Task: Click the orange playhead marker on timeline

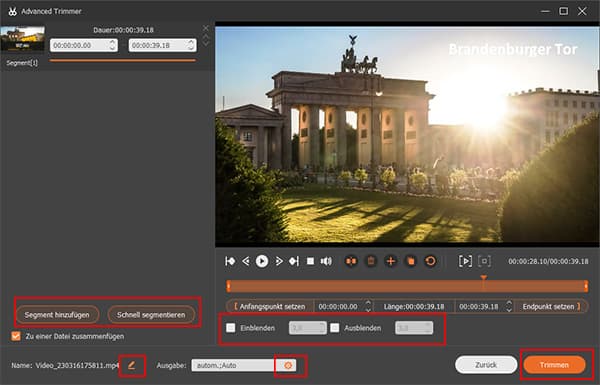Action: (x=484, y=278)
